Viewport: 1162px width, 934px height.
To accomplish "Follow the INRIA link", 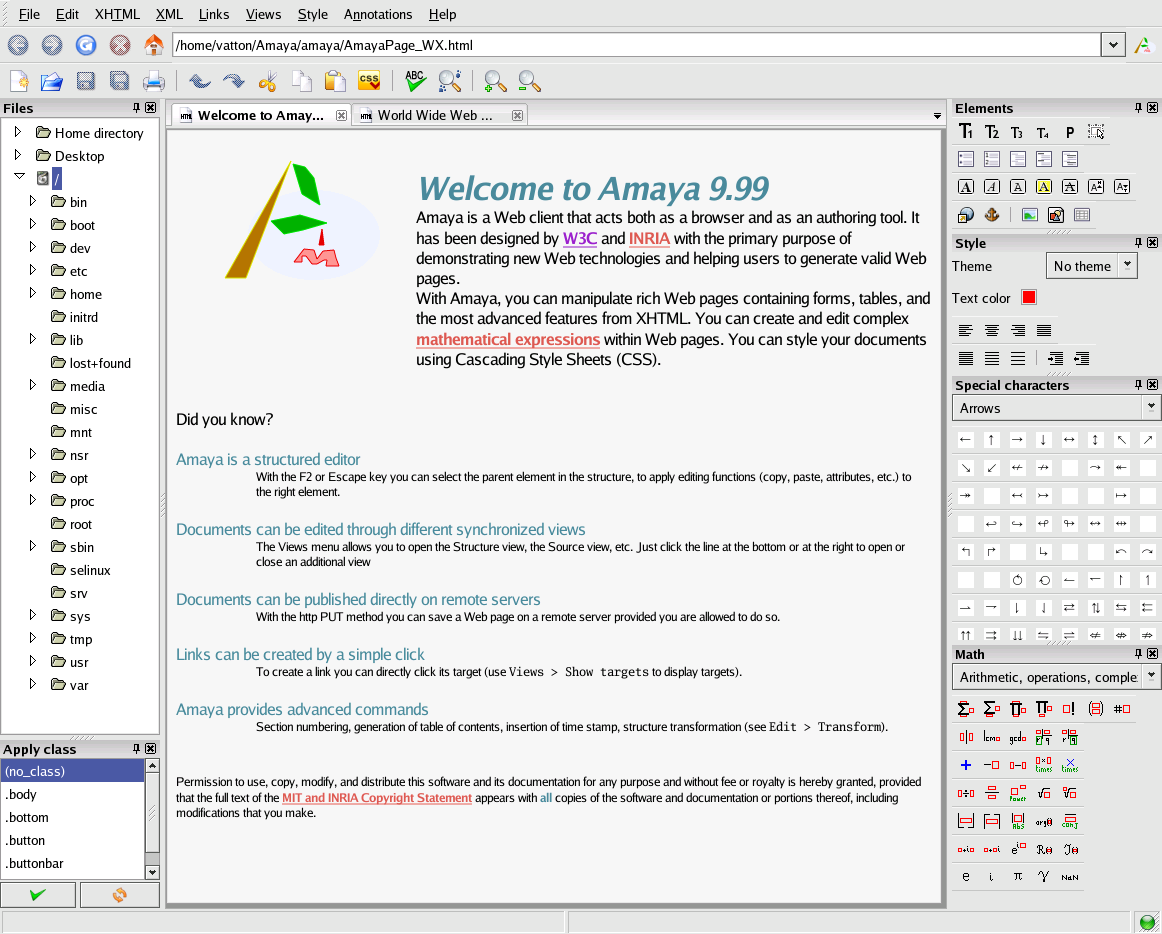I will [x=649, y=239].
